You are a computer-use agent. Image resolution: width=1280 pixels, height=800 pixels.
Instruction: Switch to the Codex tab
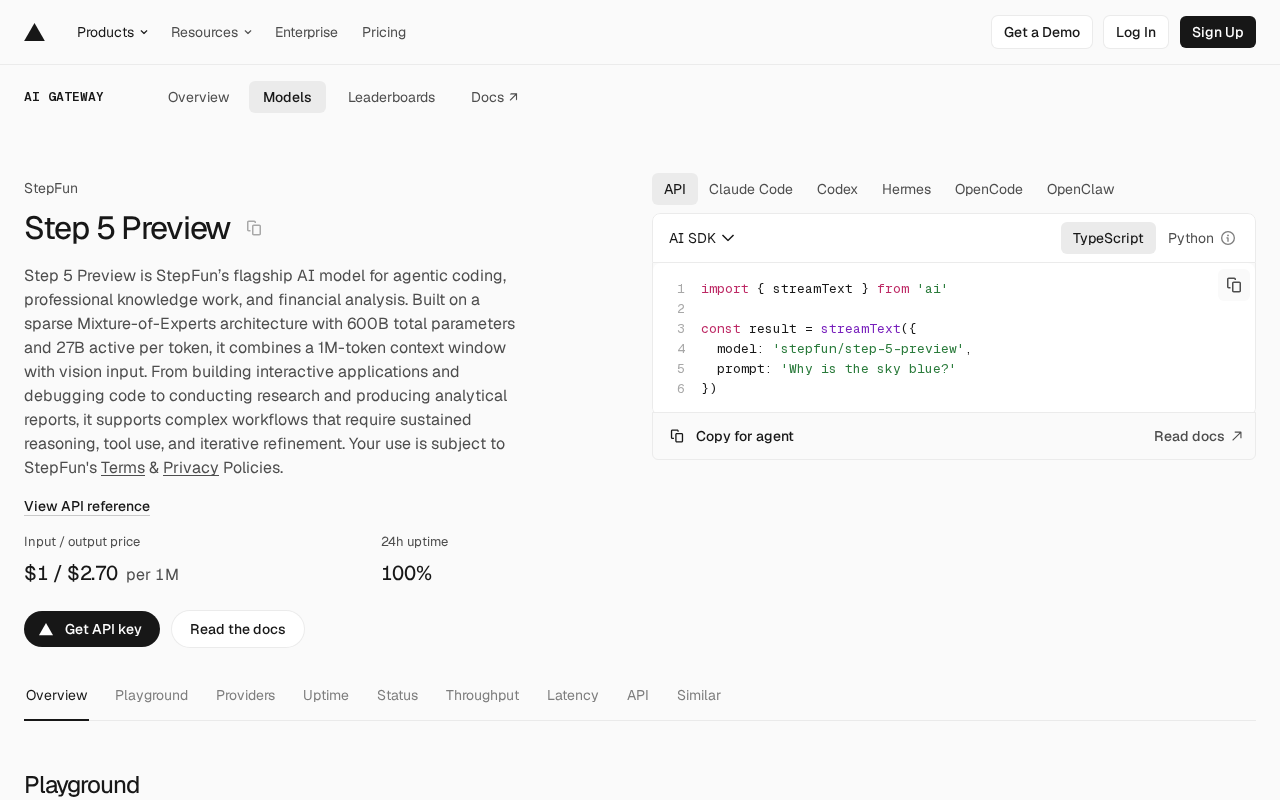point(837,189)
